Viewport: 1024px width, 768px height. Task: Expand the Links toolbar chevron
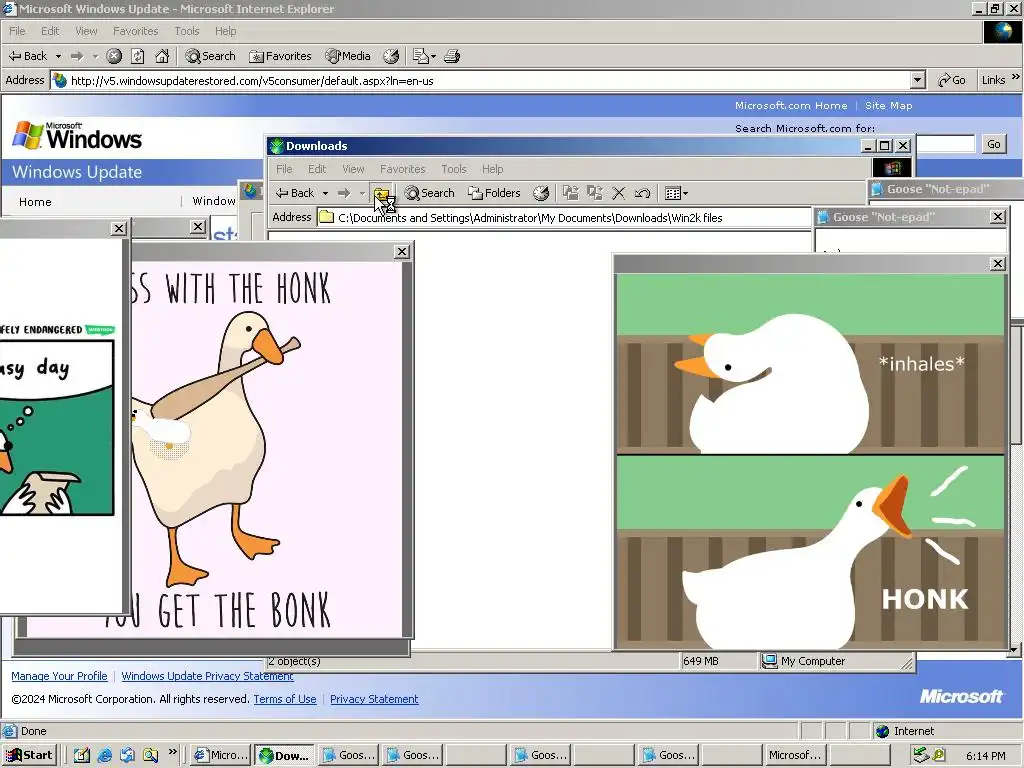click(x=1016, y=77)
